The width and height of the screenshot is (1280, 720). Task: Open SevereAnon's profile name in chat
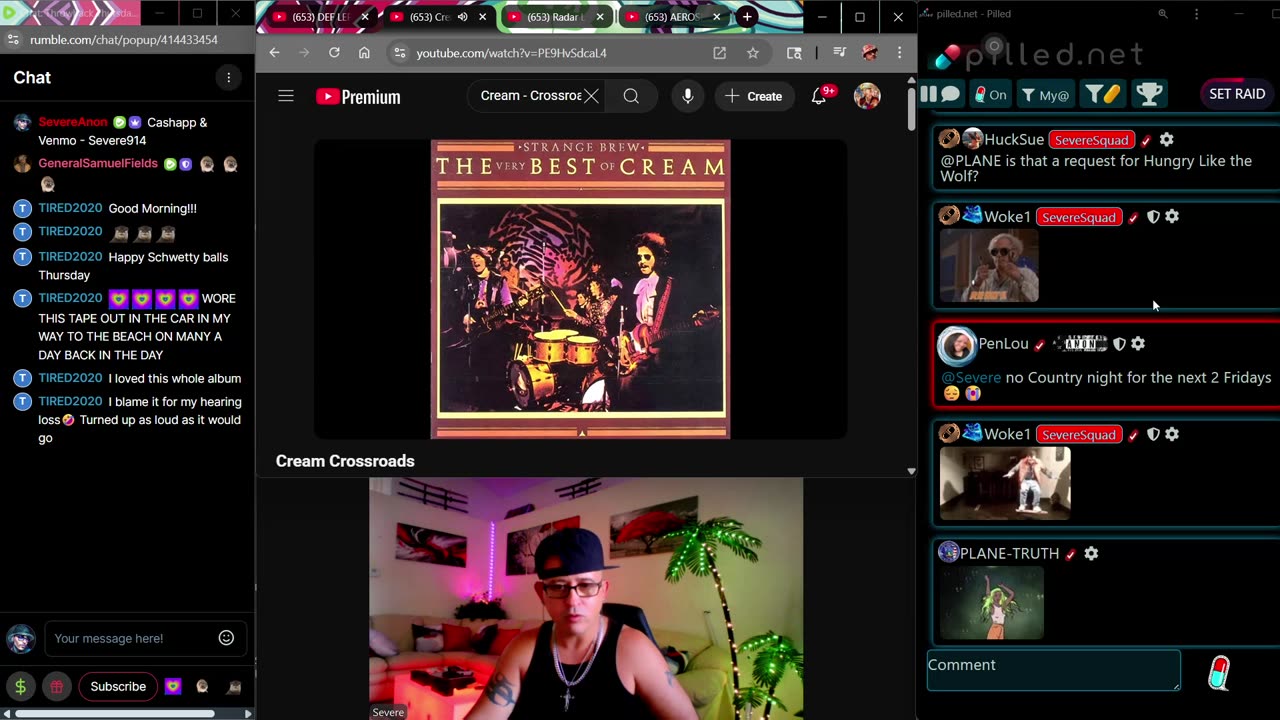[x=73, y=122]
